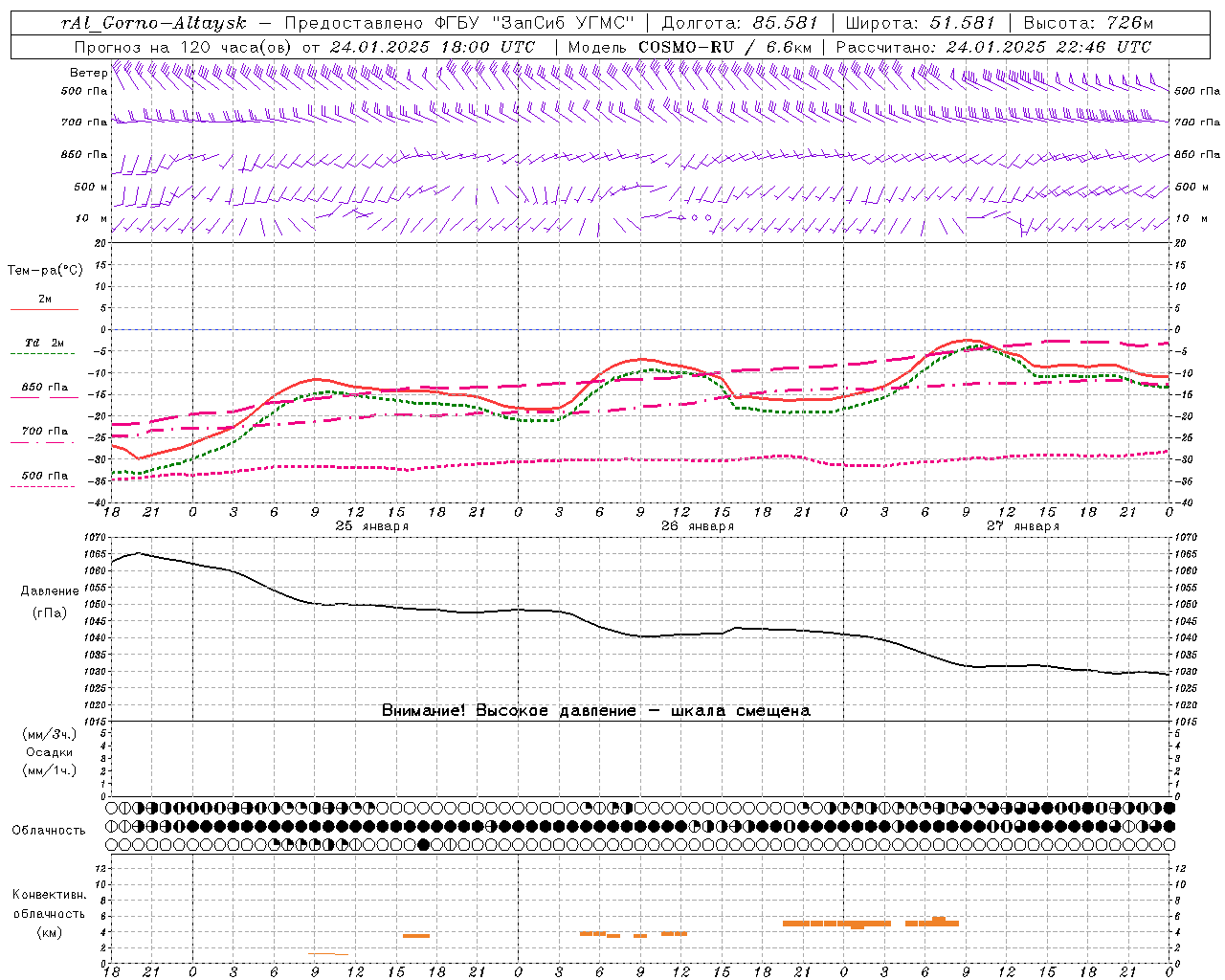Select the Прогноз на 120 часа(ов) text
Image resolution: width=1225 pixels, height=980 pixels.
click(x=184, y=47)
